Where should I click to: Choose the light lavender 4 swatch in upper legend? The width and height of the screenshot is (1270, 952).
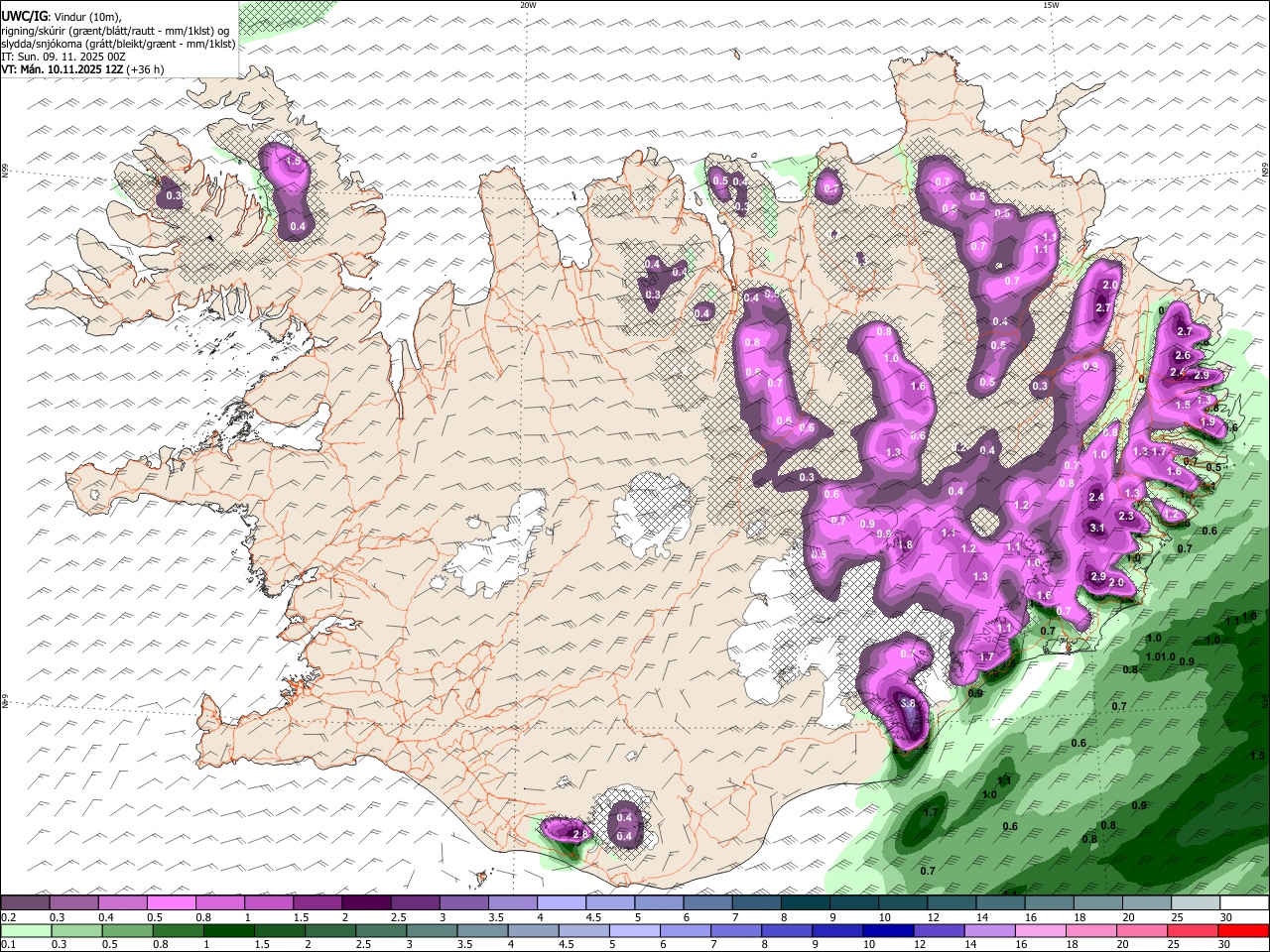click(561, 903)
